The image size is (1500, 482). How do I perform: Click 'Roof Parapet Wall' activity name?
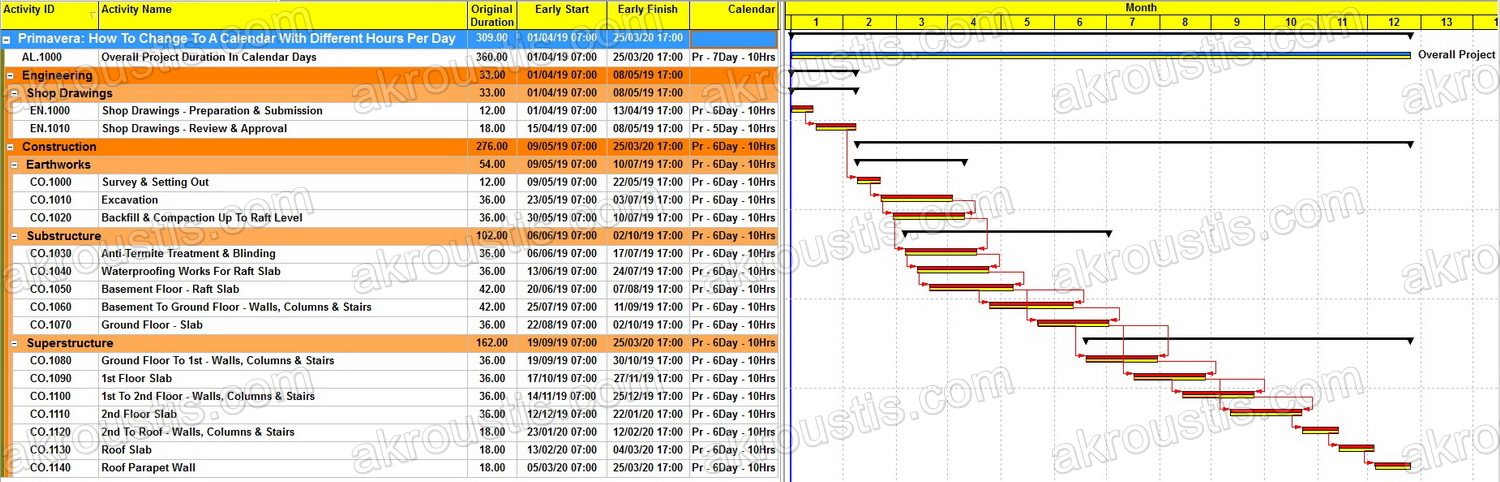[x=148, y=468]
